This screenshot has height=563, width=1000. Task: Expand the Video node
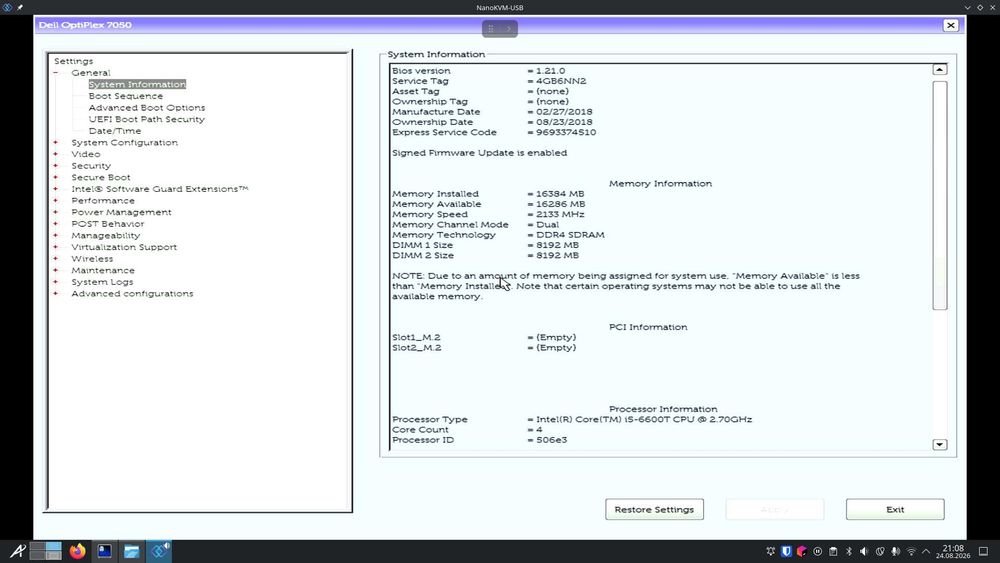[x=55, y=154]
